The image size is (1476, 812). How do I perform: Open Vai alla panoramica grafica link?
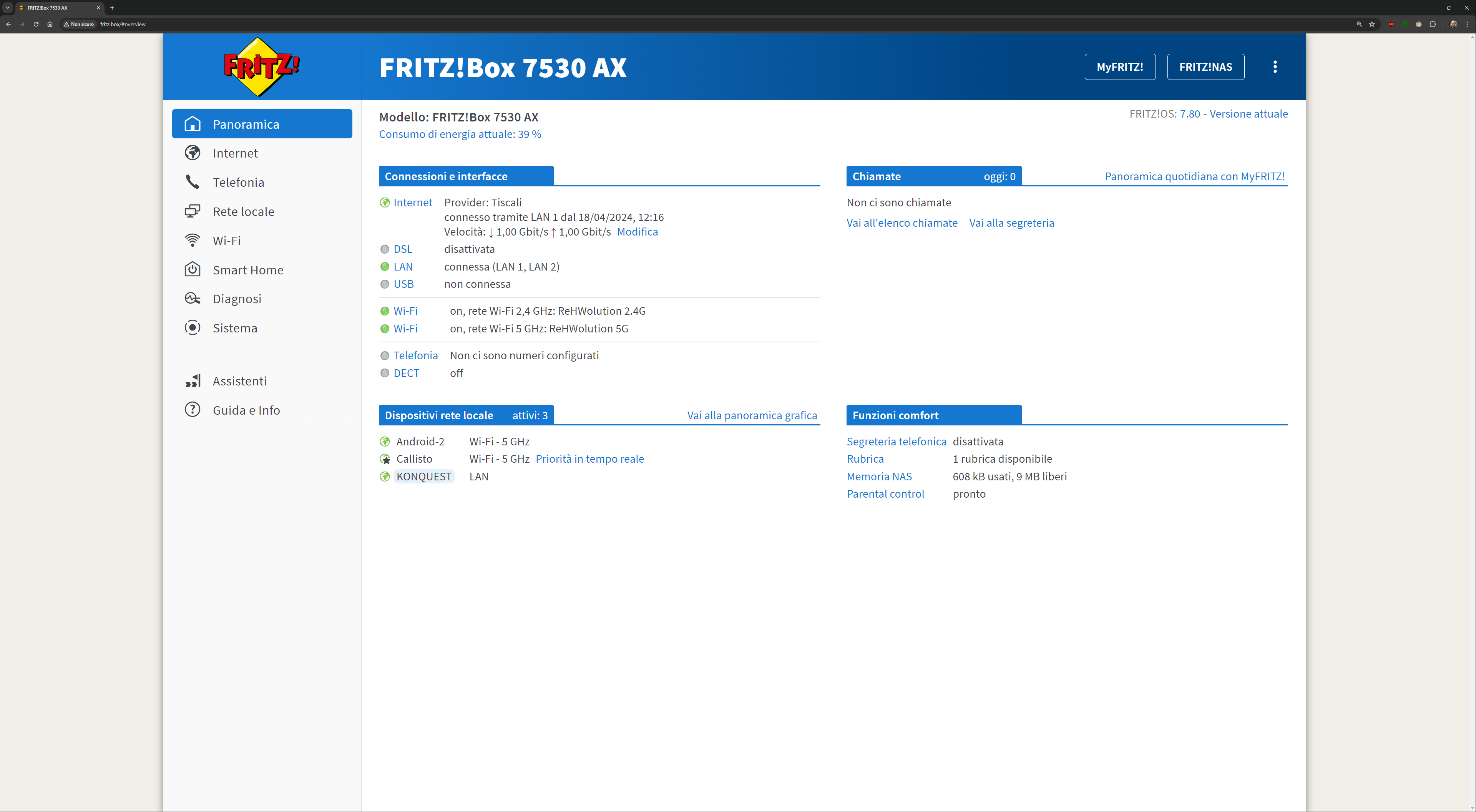click(752, 415)
